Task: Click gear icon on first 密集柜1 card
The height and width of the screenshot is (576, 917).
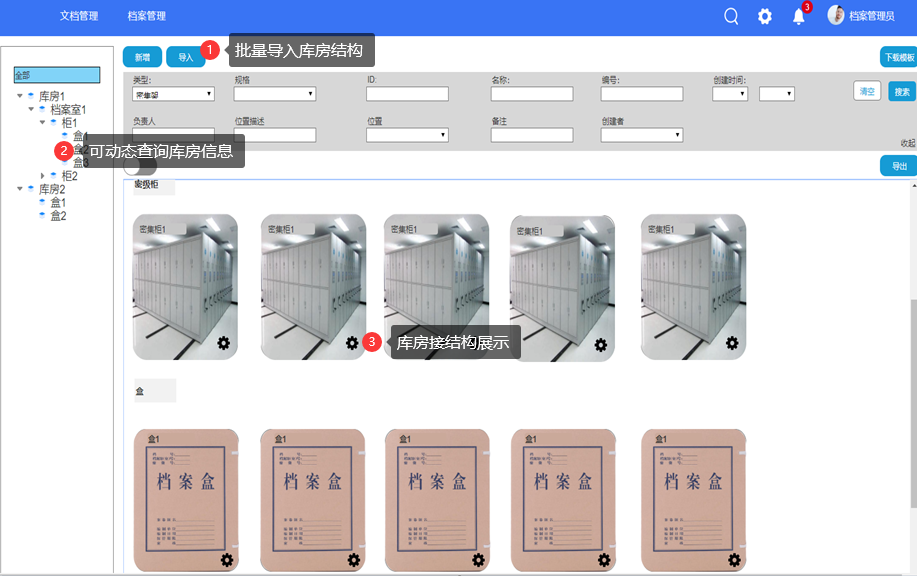Action: pos(225,343)
